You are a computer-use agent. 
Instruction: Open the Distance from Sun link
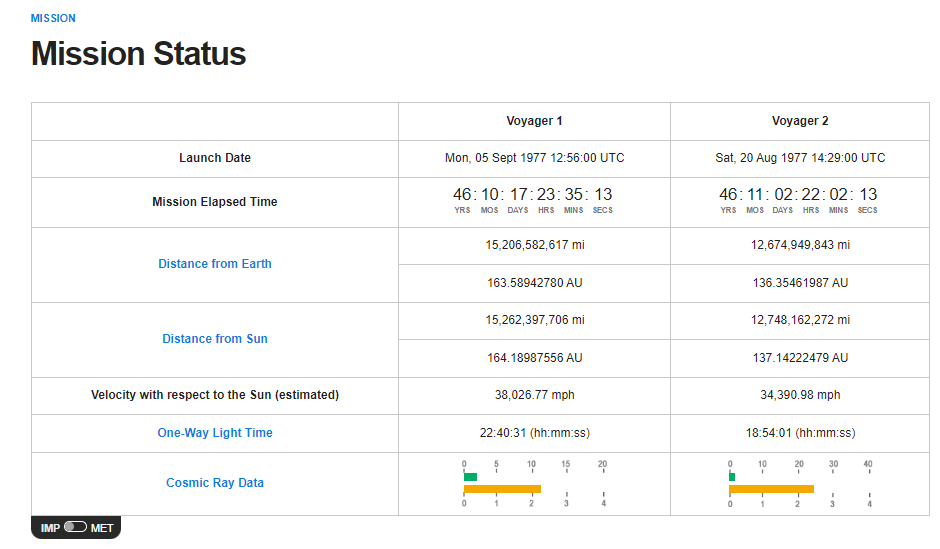coord(215,339)
